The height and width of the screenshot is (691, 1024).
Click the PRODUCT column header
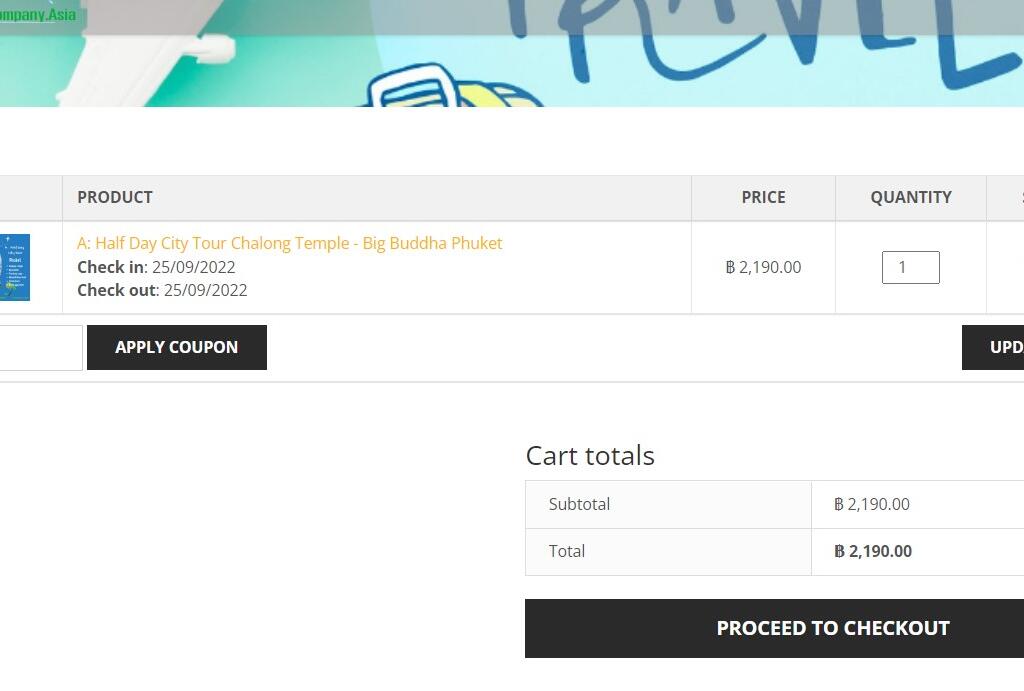(115, 197)
